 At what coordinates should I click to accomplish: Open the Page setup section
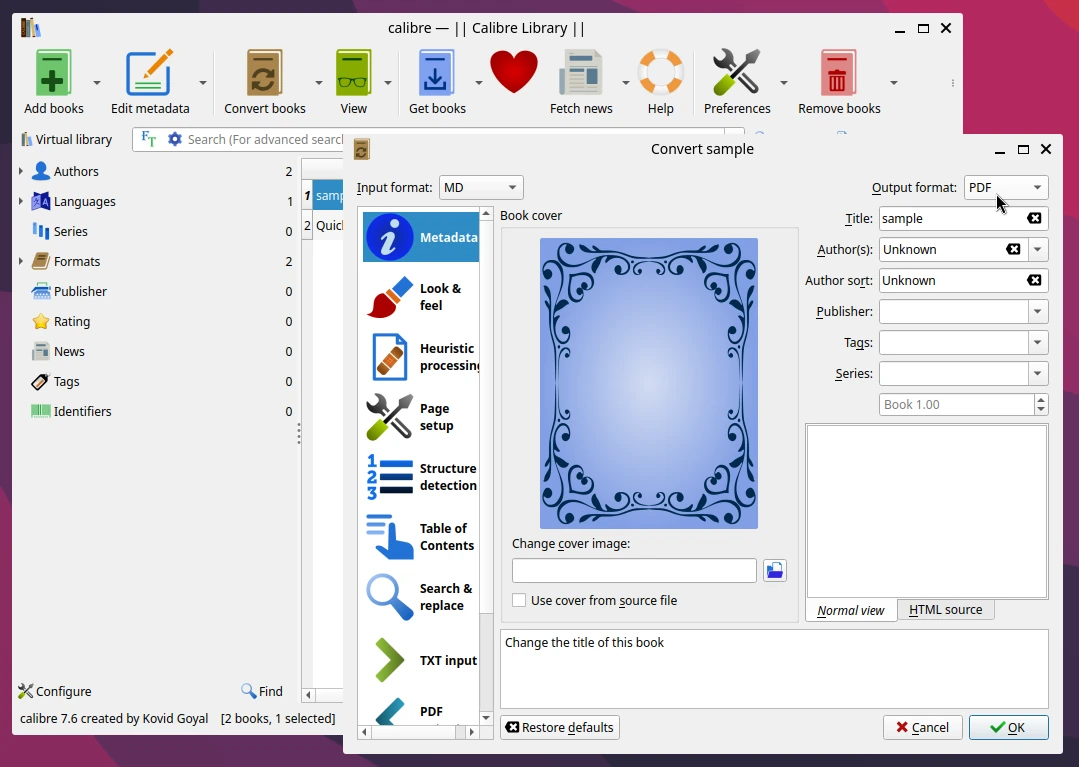[420, 417]
